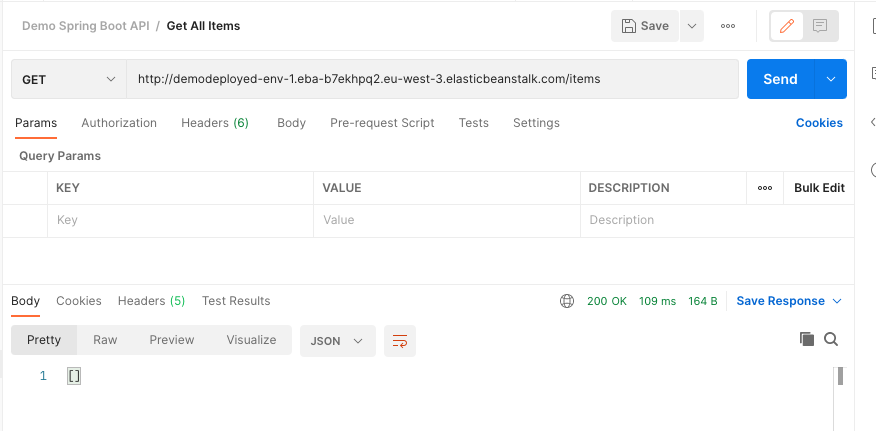Click line number 1 in response
876x431 pixels.
tap(43, 376)
